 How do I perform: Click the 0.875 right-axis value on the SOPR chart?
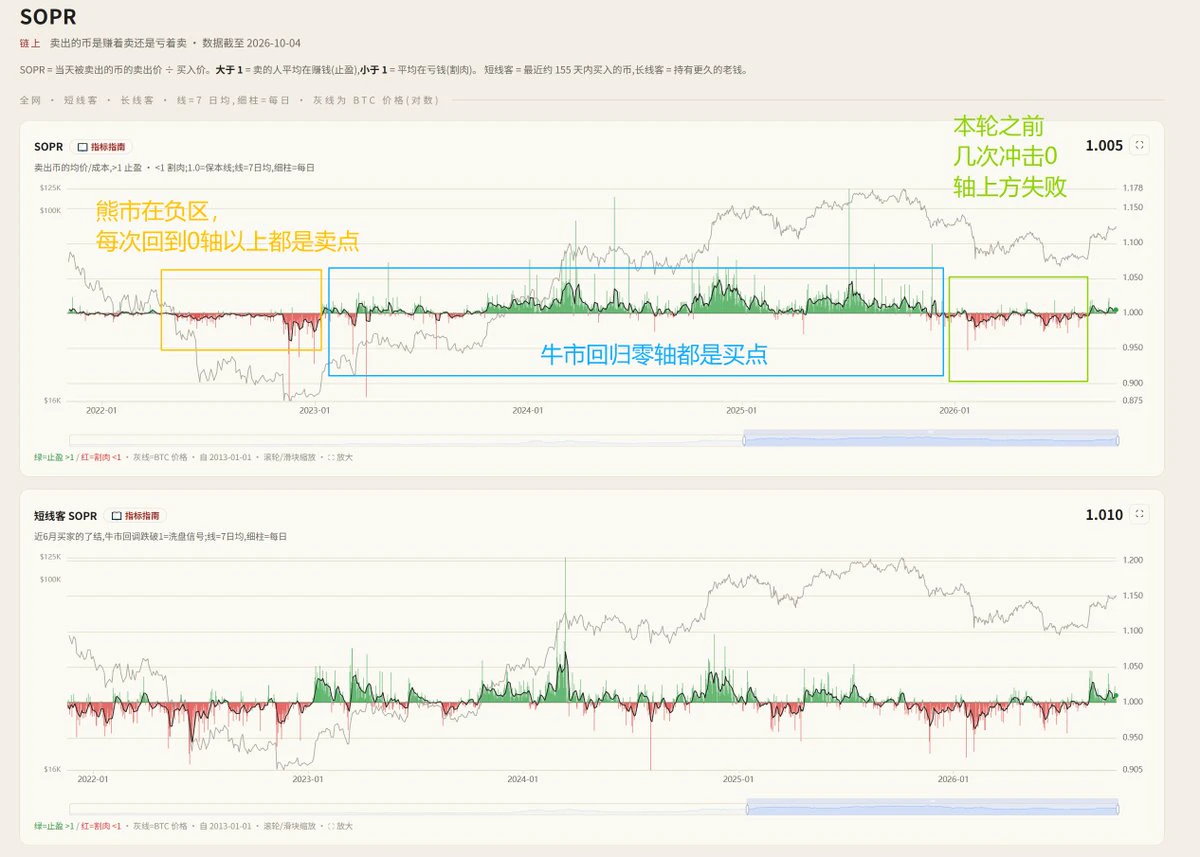(x=1133, y=400)
